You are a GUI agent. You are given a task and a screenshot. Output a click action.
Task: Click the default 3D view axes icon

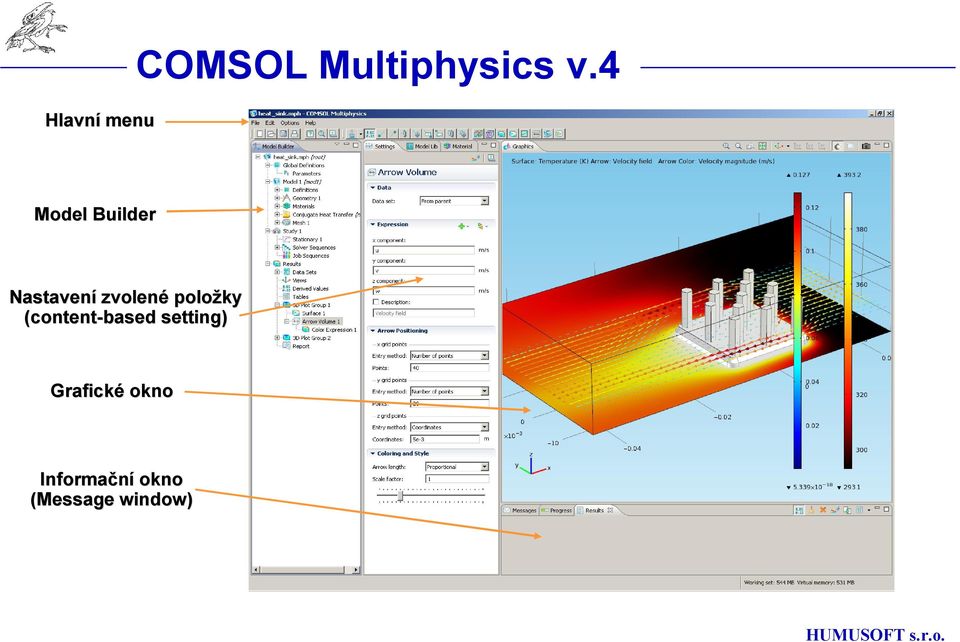click(778, 146)
